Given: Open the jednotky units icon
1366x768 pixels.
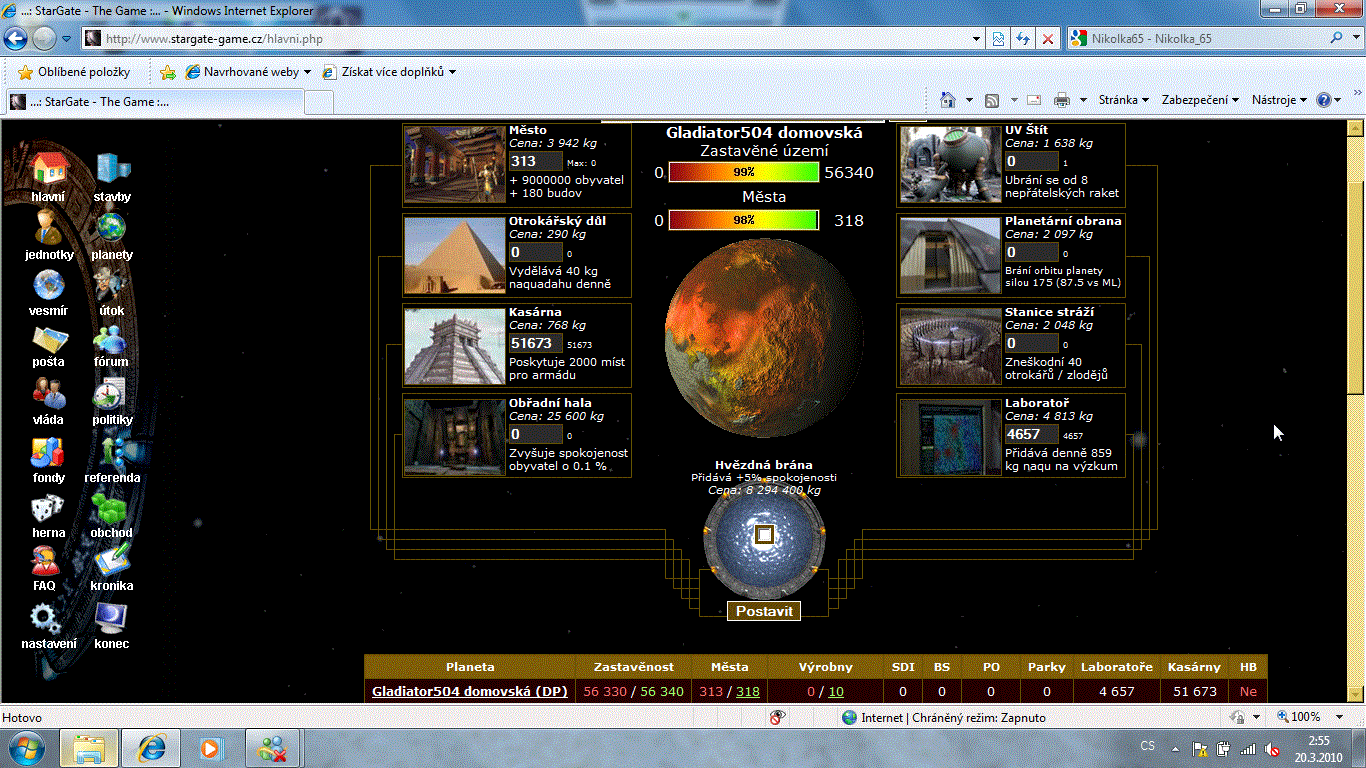Looking at the screenshot, I should point(49,228).
